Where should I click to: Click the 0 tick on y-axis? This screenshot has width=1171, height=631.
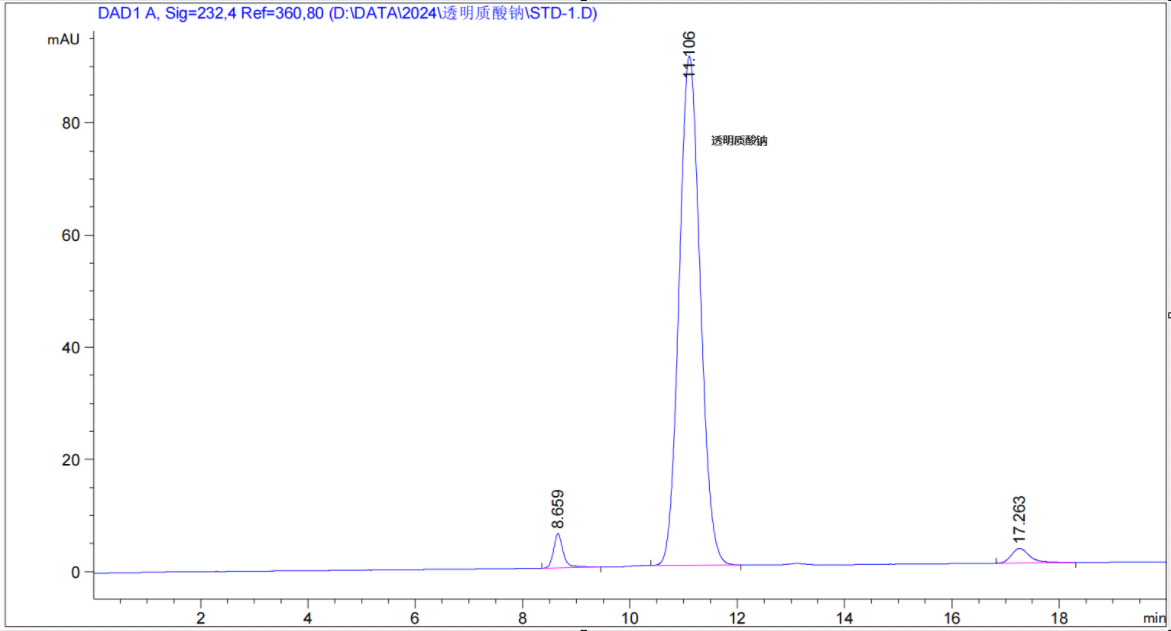(75, 572)
